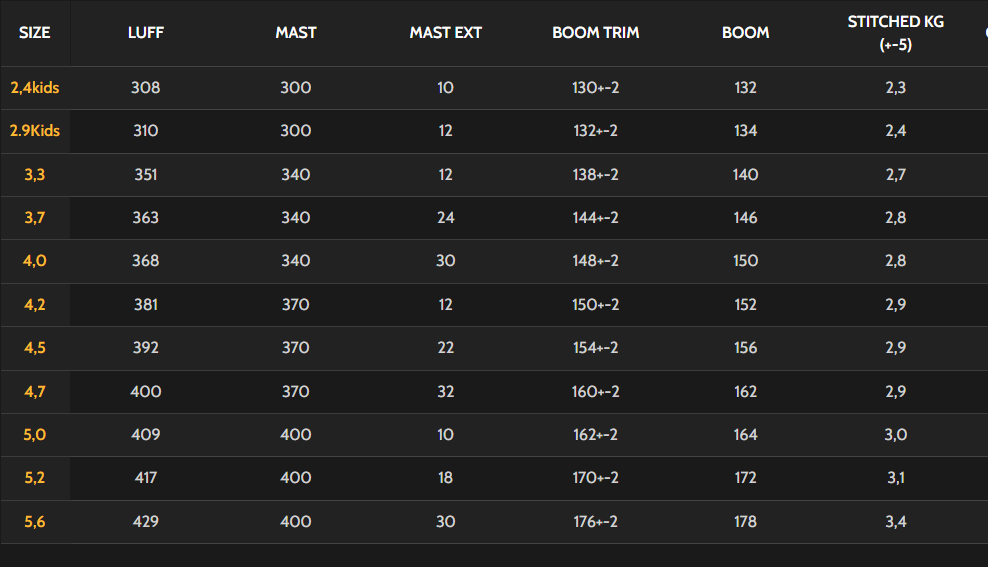Select the 5,6 size label
Image resolution: width=988 pixels, height=567 pixels.
pos(35,521)
